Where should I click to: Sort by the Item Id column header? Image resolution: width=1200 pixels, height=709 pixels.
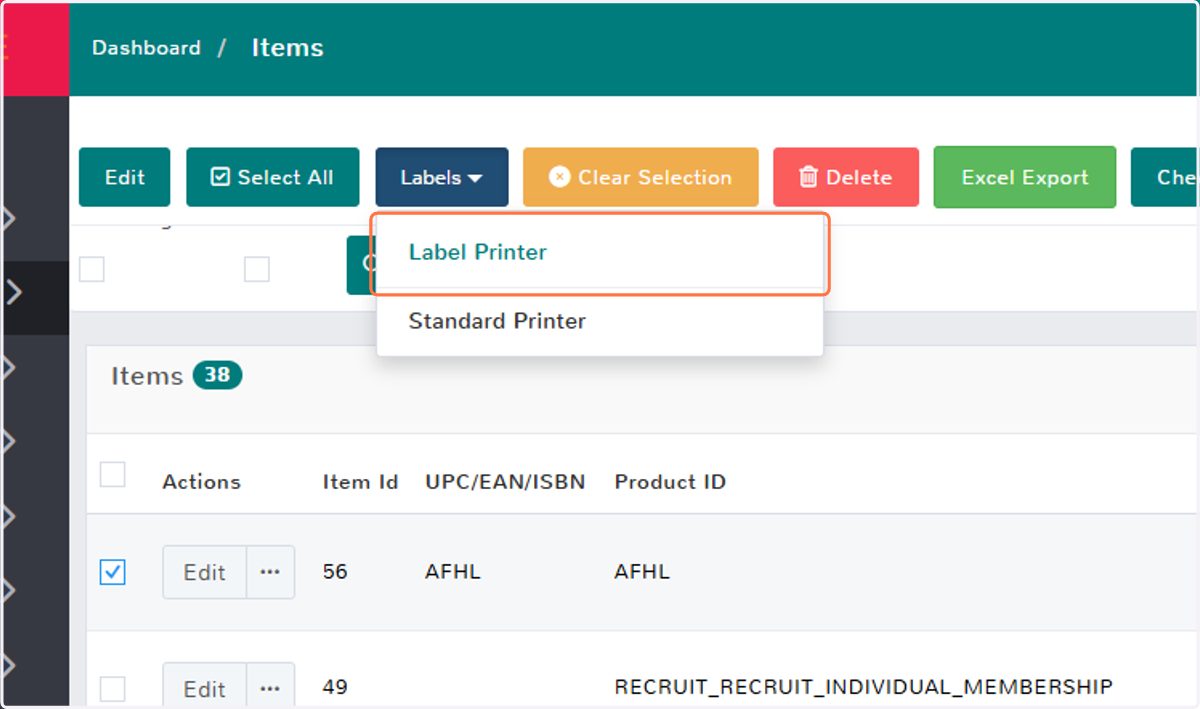pyautogui.click(x=360, y=482)
